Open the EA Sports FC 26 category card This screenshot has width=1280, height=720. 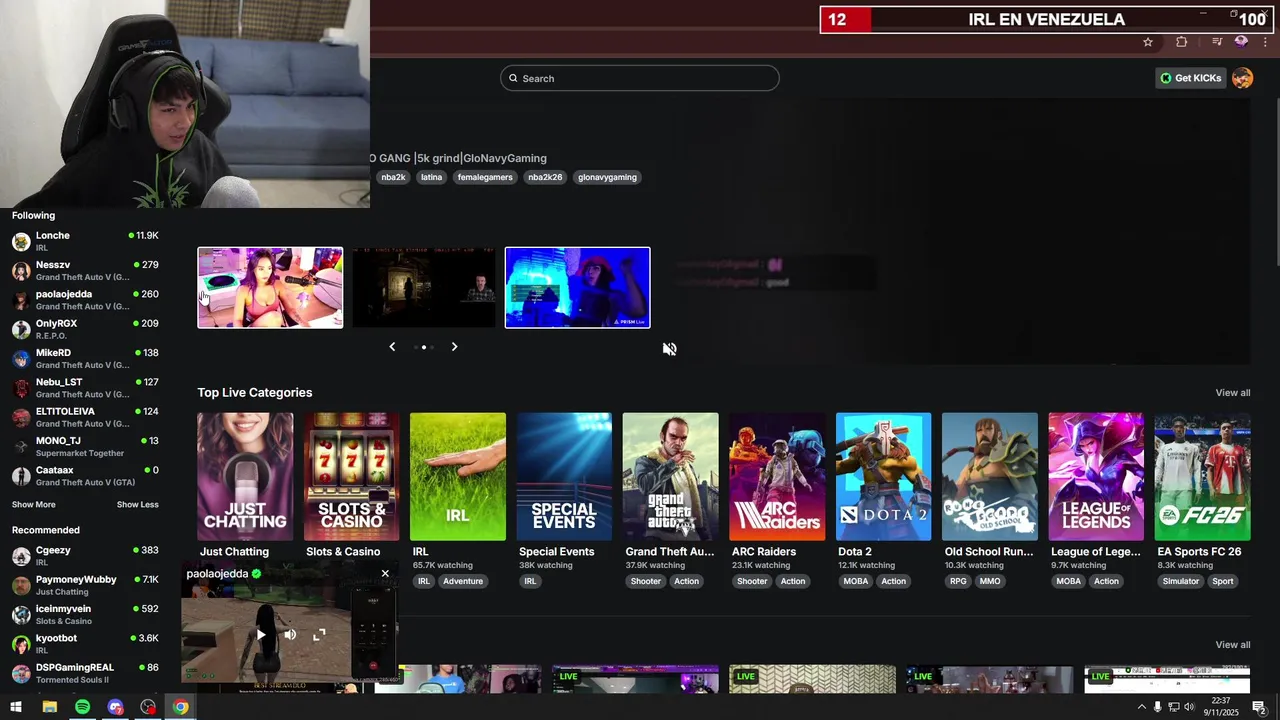pyautogui.click(x=1202, y=477)
